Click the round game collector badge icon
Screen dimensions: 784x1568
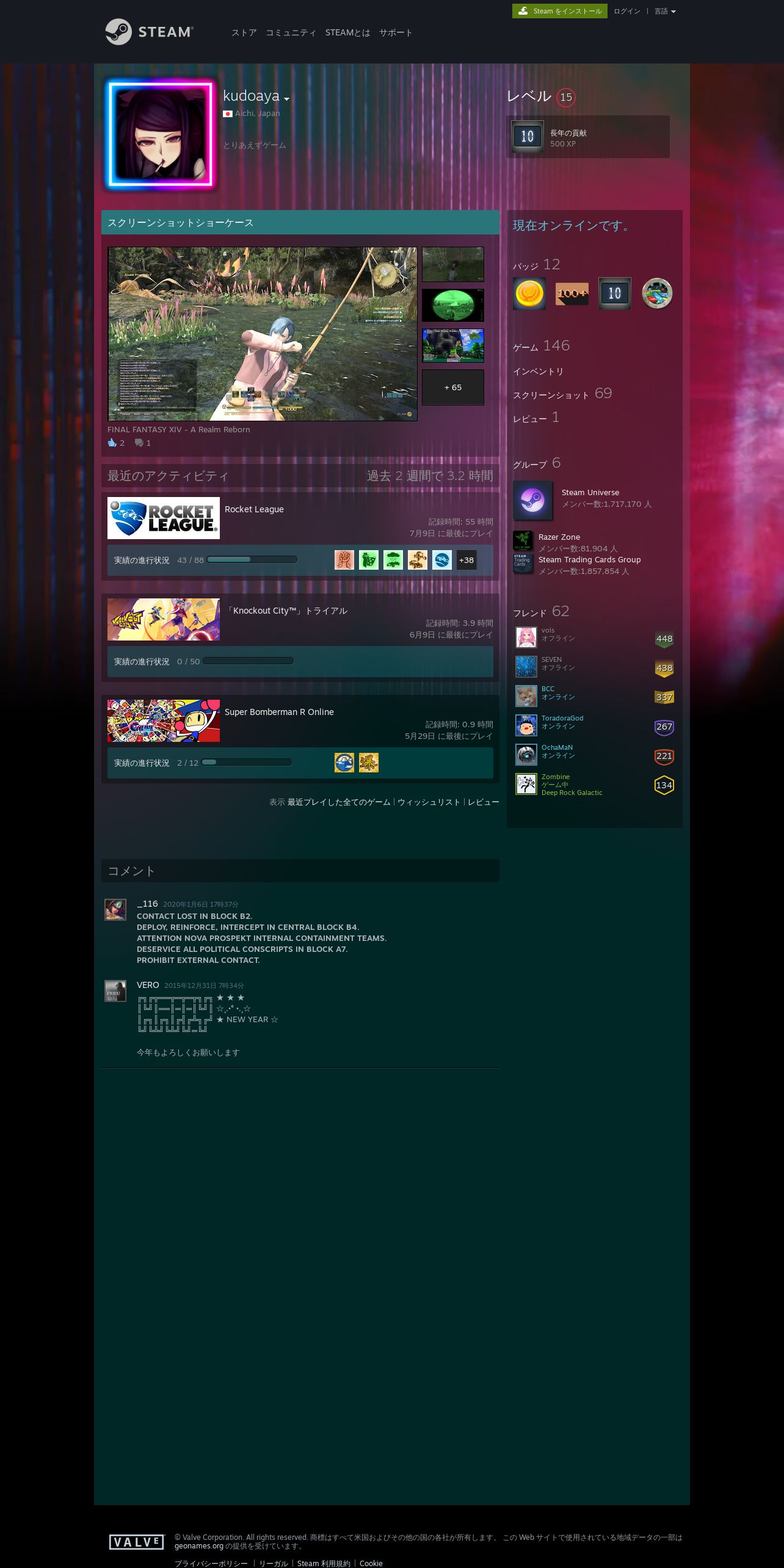point(657,294)
